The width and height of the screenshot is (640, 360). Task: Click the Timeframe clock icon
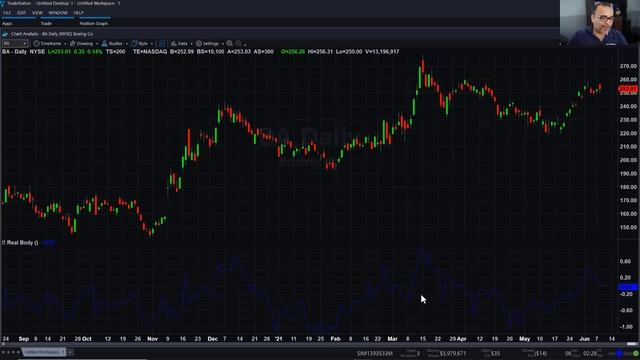36,44
